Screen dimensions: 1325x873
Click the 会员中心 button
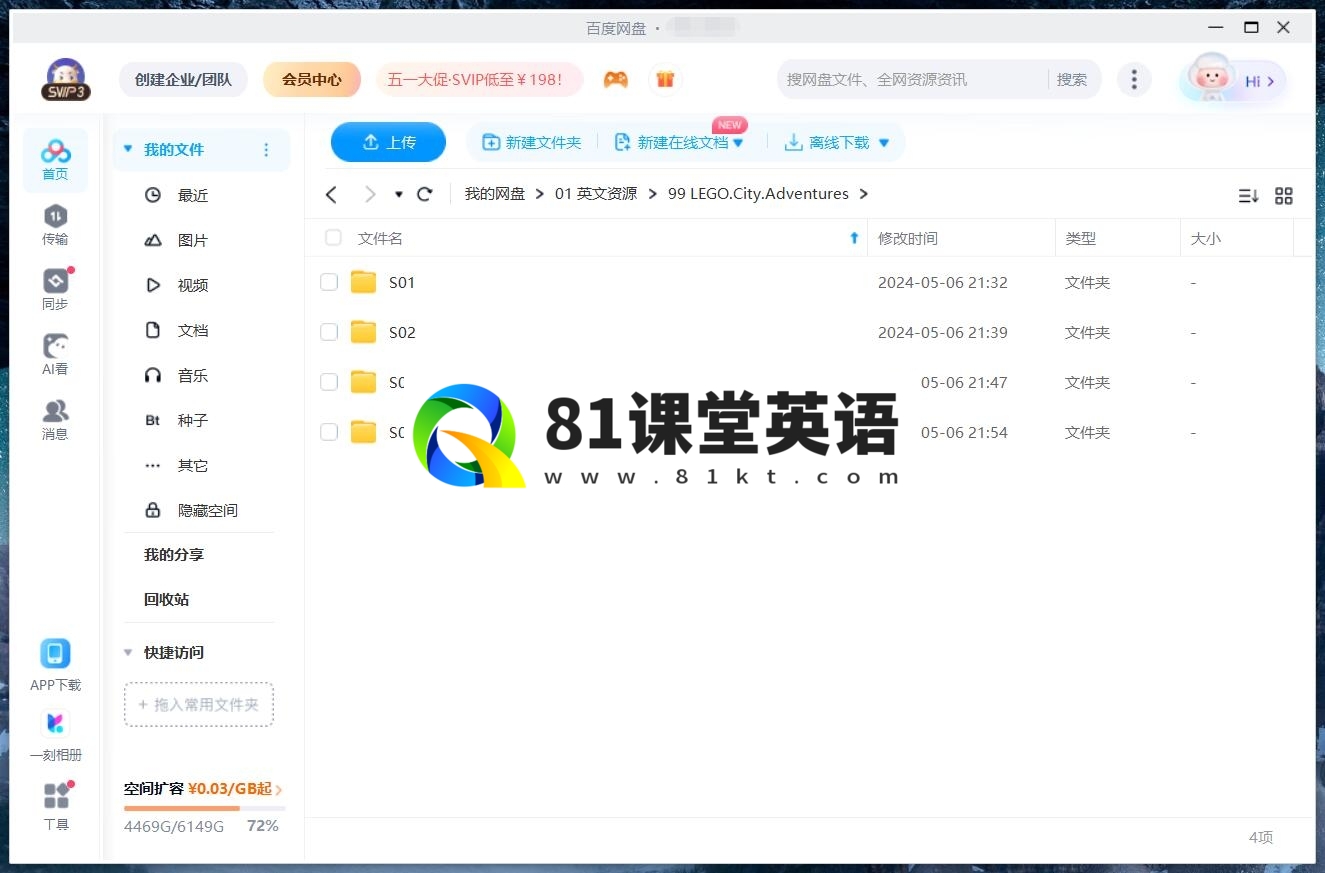click(311, 80)
